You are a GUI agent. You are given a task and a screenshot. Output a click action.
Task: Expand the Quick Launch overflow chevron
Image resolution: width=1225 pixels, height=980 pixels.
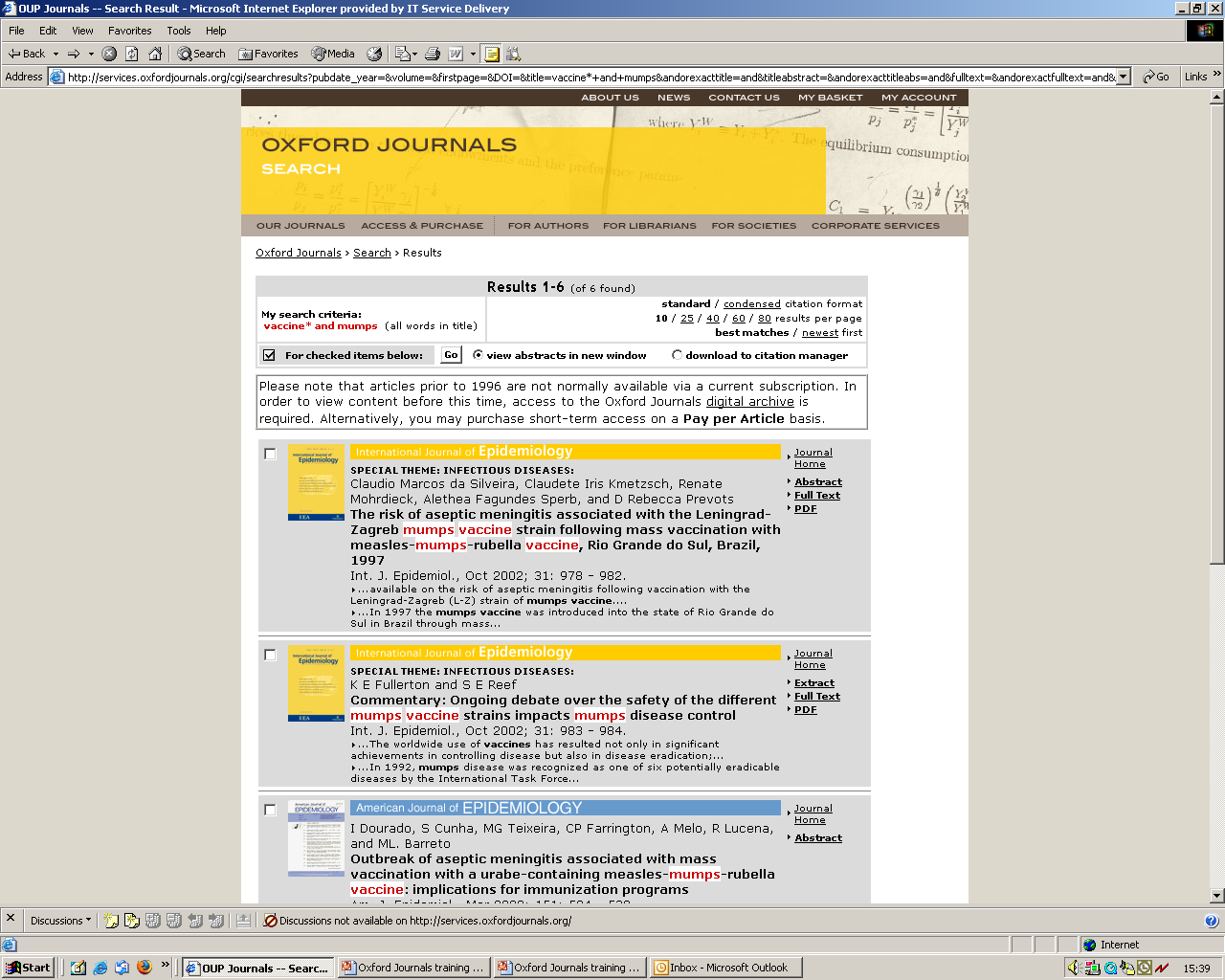pos(165,965)
